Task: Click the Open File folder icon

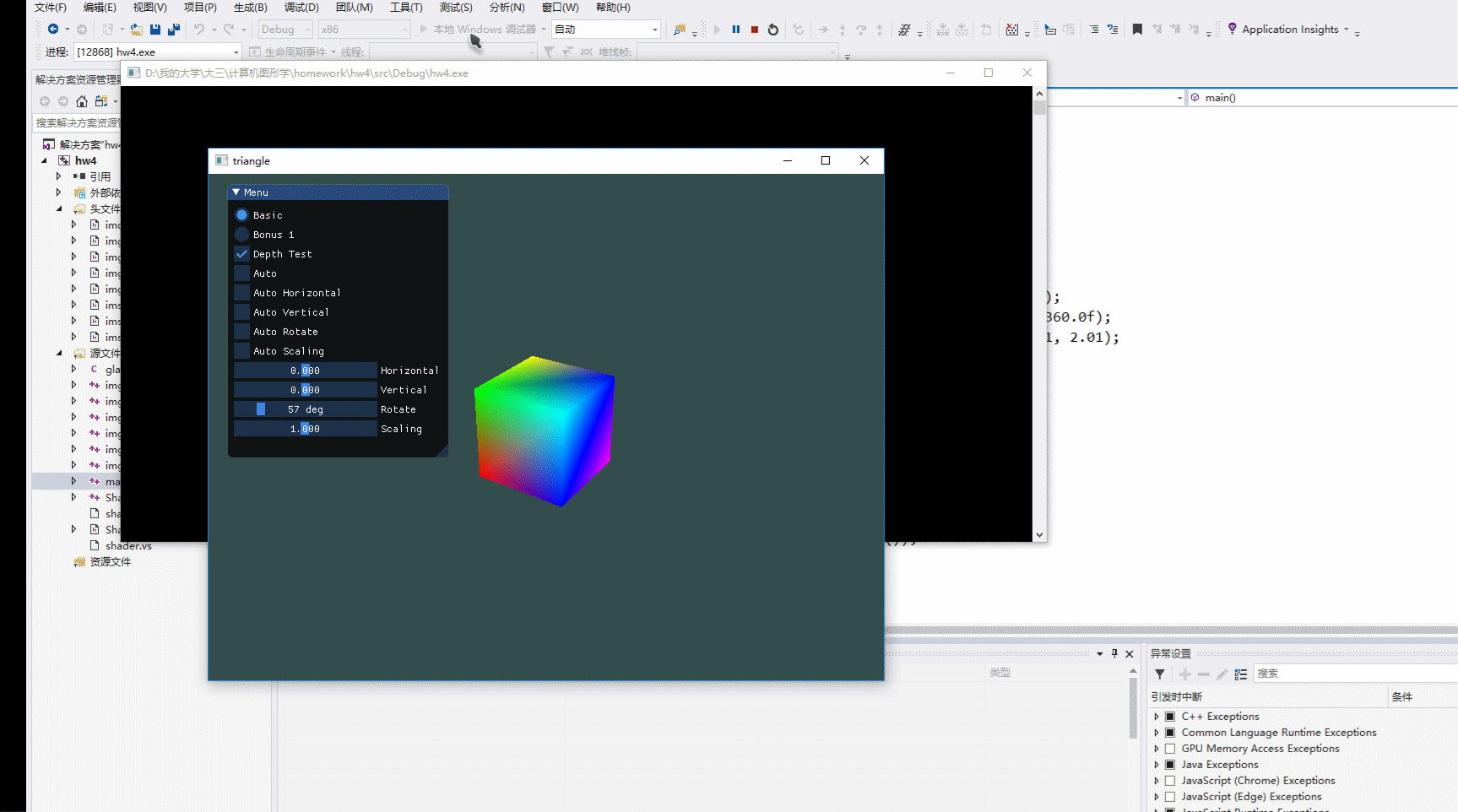Action: coord(136,30)
